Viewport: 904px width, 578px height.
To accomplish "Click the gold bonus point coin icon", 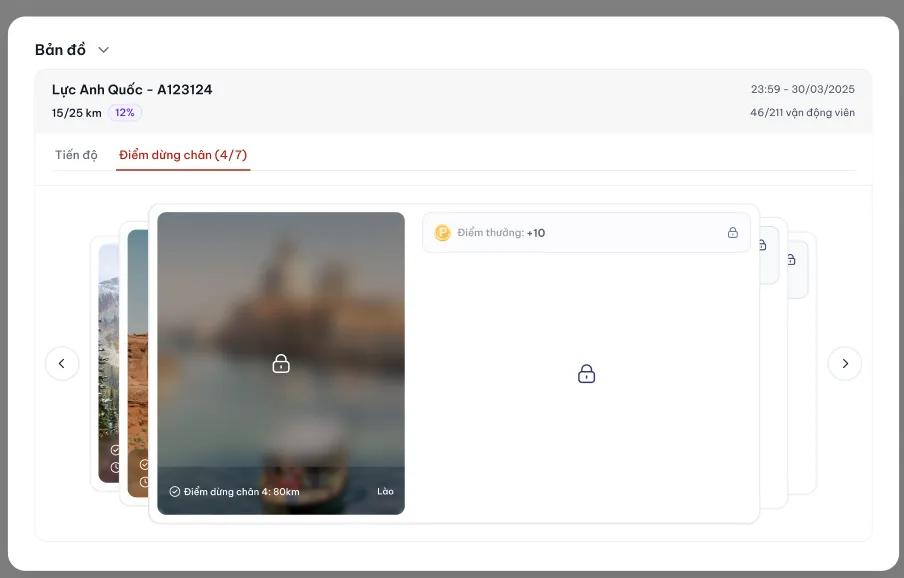I will (442, 233).
